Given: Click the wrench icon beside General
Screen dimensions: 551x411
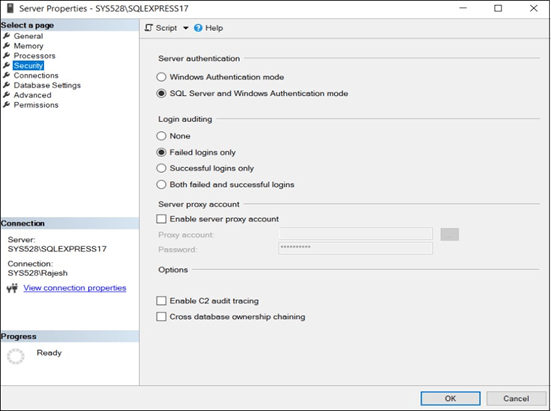Looking at the screenshot, I should (x=6, y=36).
